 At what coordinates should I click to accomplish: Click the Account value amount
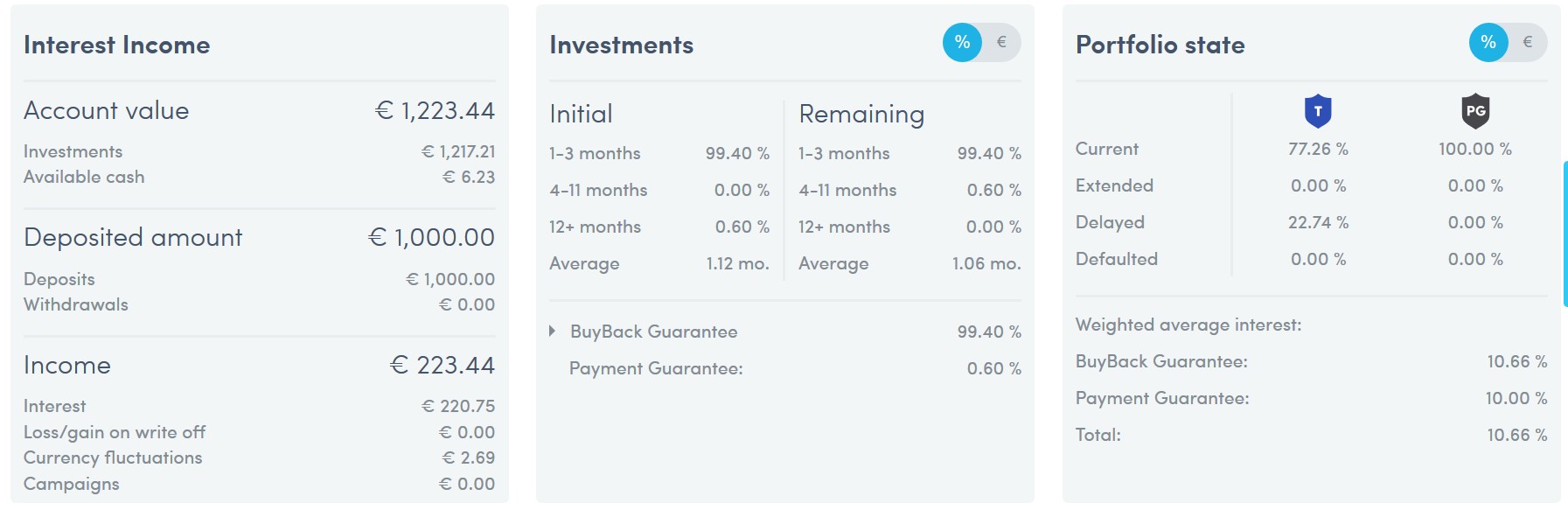(x=435, y=110)
